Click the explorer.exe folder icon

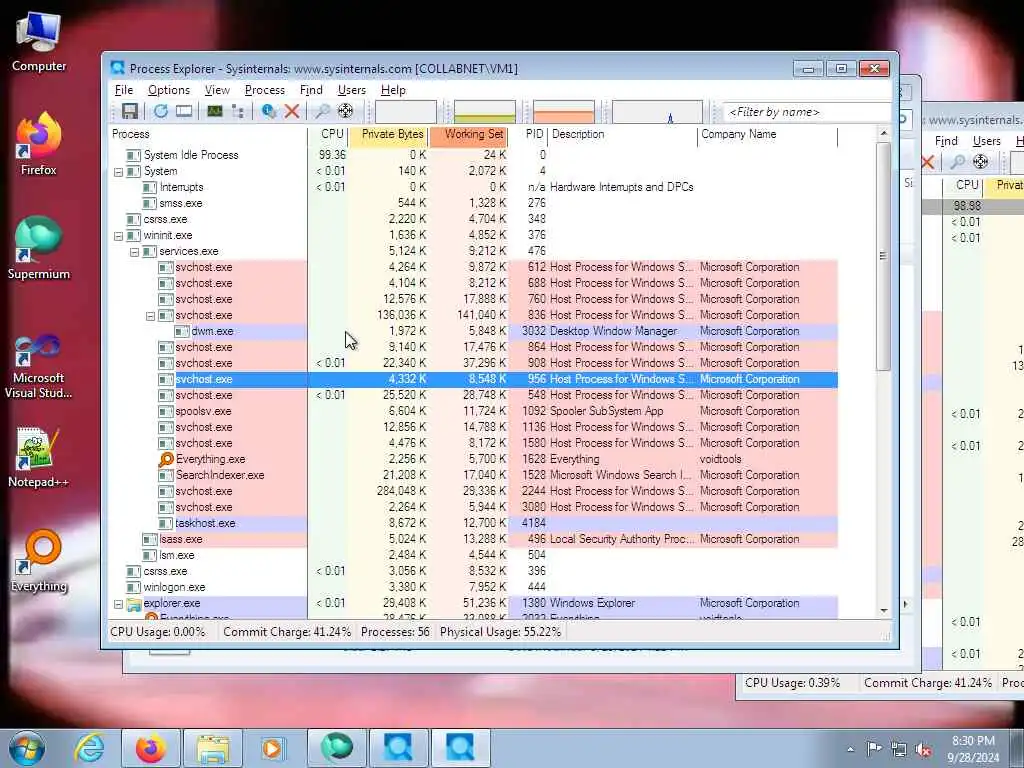134,604
